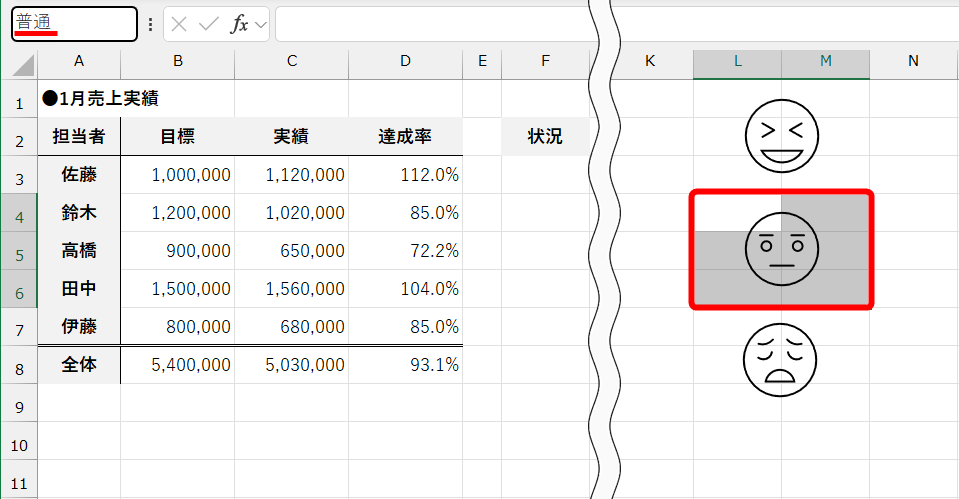Select column B header

[177, 61]
